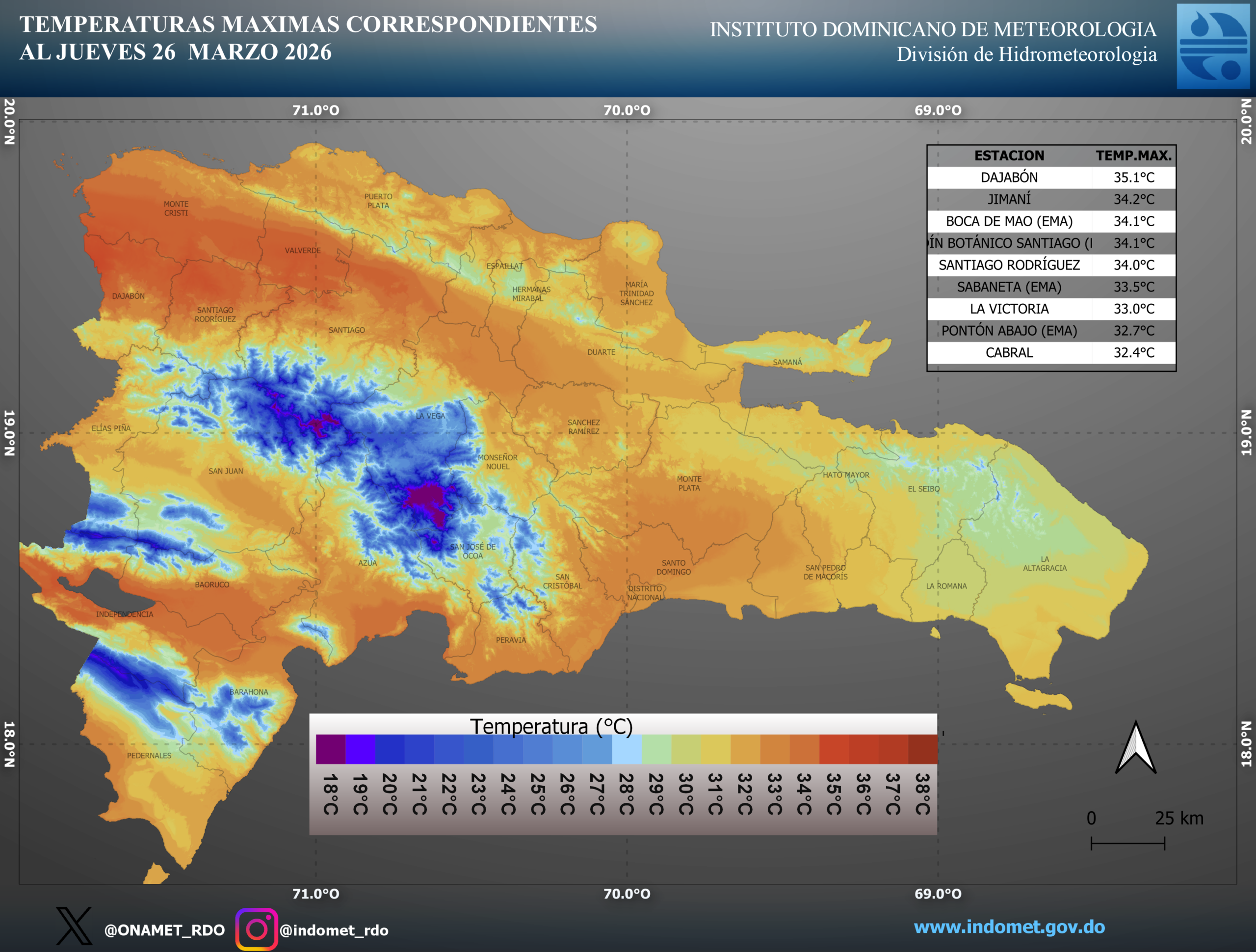Image resolution: width=1256 pixels, height=952 pixels.
Task: Click the Instagram logo icon
Action: pyautogui.click(x=257, y=929)
